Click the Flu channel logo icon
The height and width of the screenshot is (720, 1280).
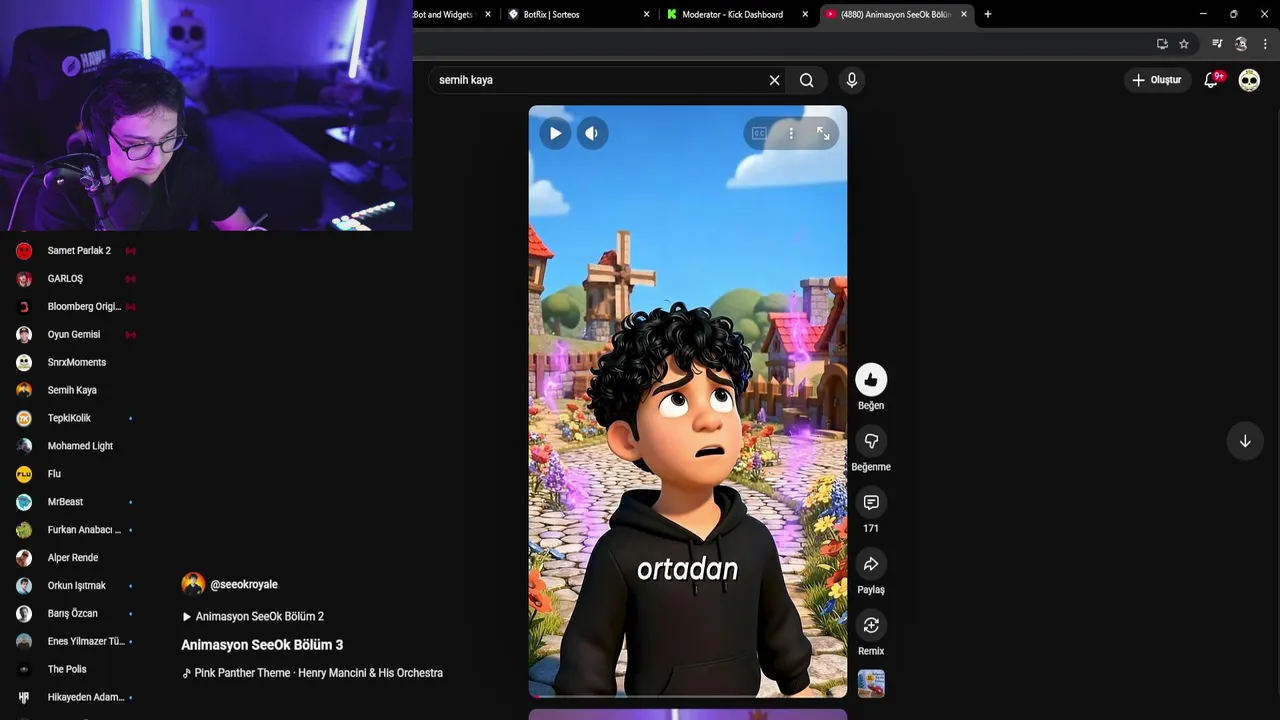(24, 474)
